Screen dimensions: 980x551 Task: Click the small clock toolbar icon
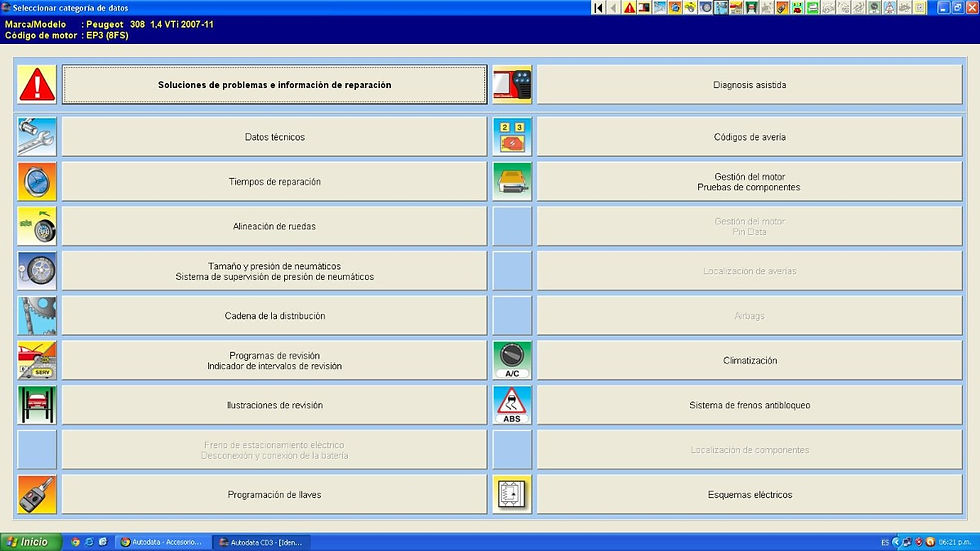675,7
